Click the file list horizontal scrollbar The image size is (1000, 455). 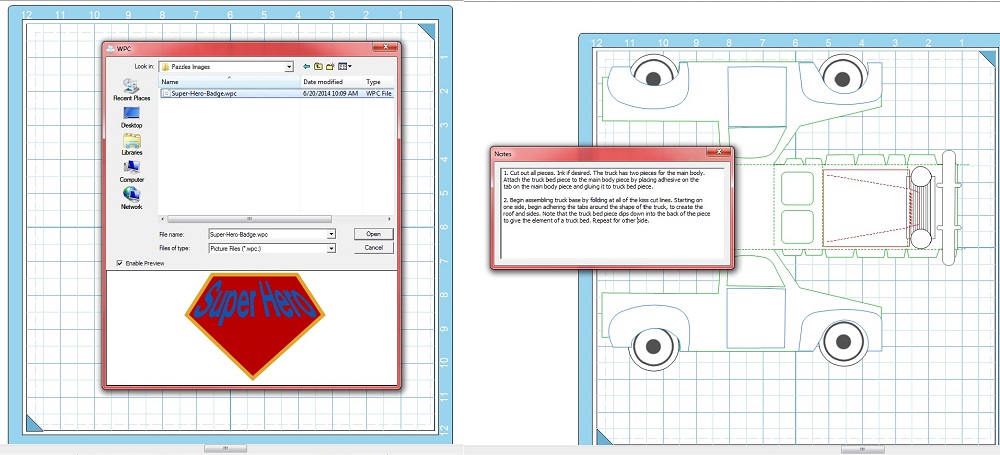[x=249, y=218]
